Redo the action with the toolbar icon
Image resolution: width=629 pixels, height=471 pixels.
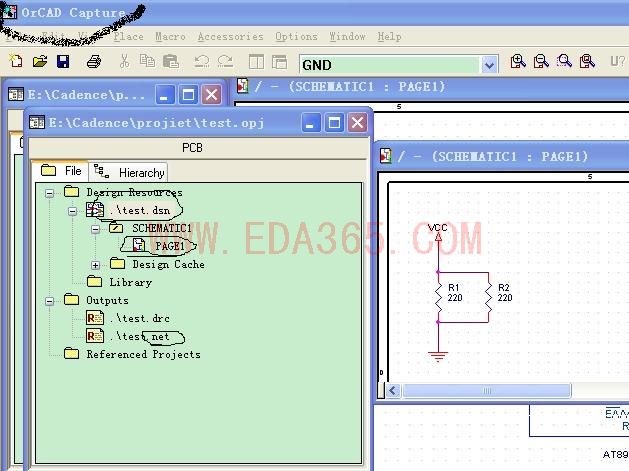click(x=225, y=61)
